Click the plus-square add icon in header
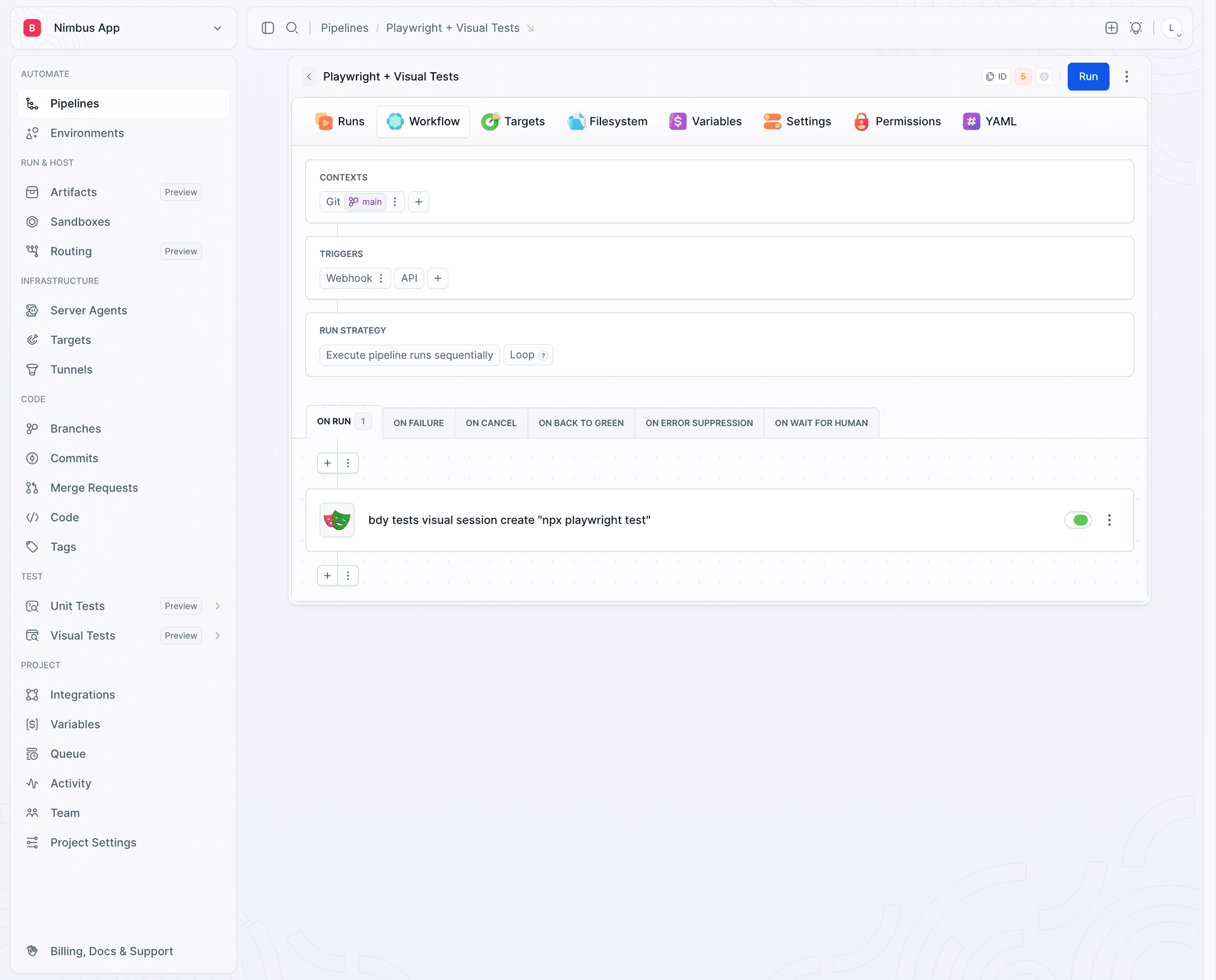The width and height of the screenshot is (1216, 980). point(1111,28)
